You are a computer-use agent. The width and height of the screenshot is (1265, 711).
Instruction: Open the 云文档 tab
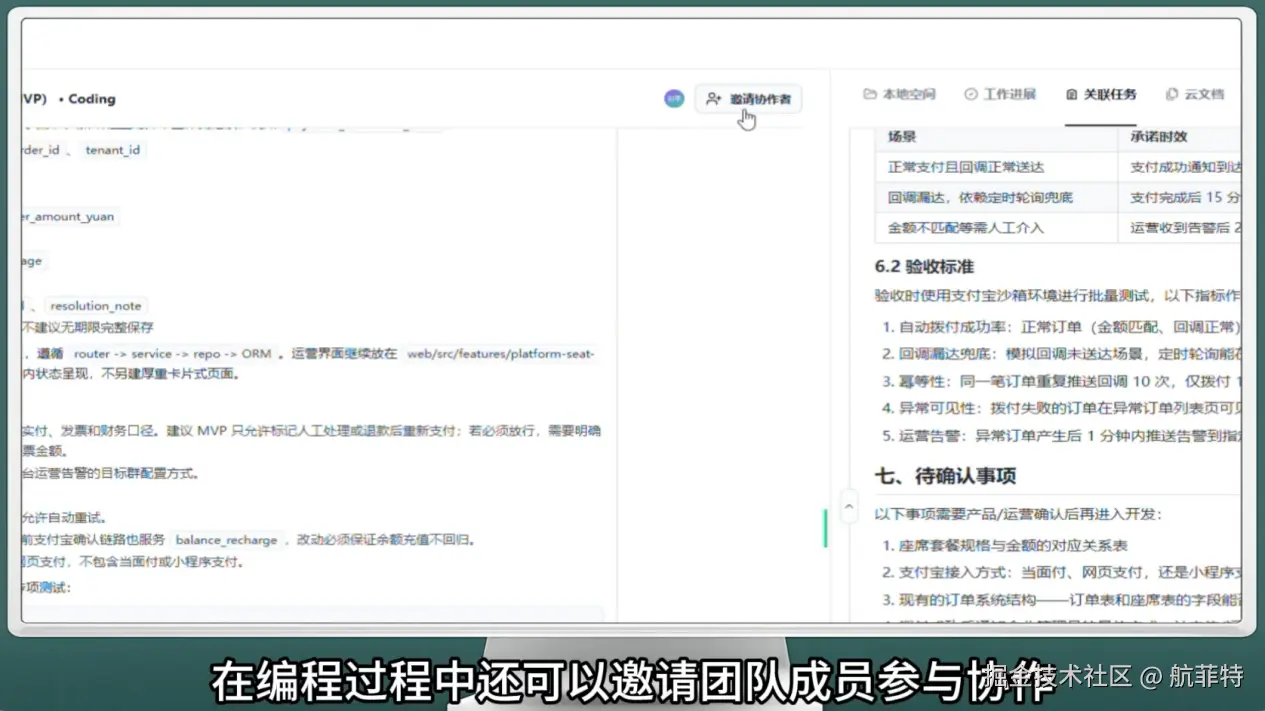[x=1194, y=94]
